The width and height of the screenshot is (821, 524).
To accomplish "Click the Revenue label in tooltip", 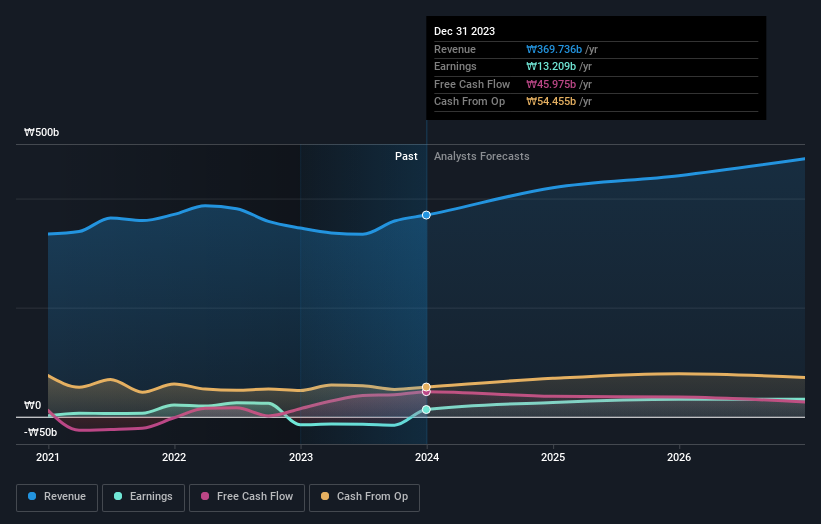I will [455, 49].
